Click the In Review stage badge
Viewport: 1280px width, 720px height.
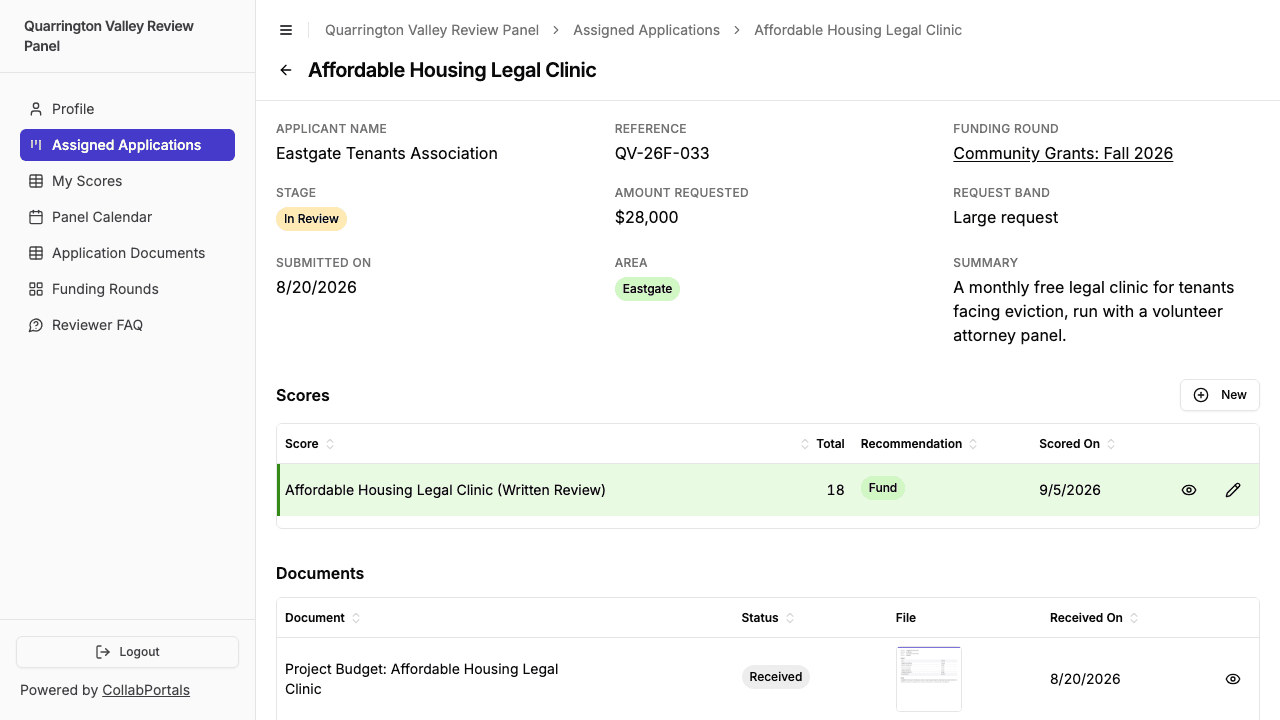pyautogui.click(x=312, y=219)
